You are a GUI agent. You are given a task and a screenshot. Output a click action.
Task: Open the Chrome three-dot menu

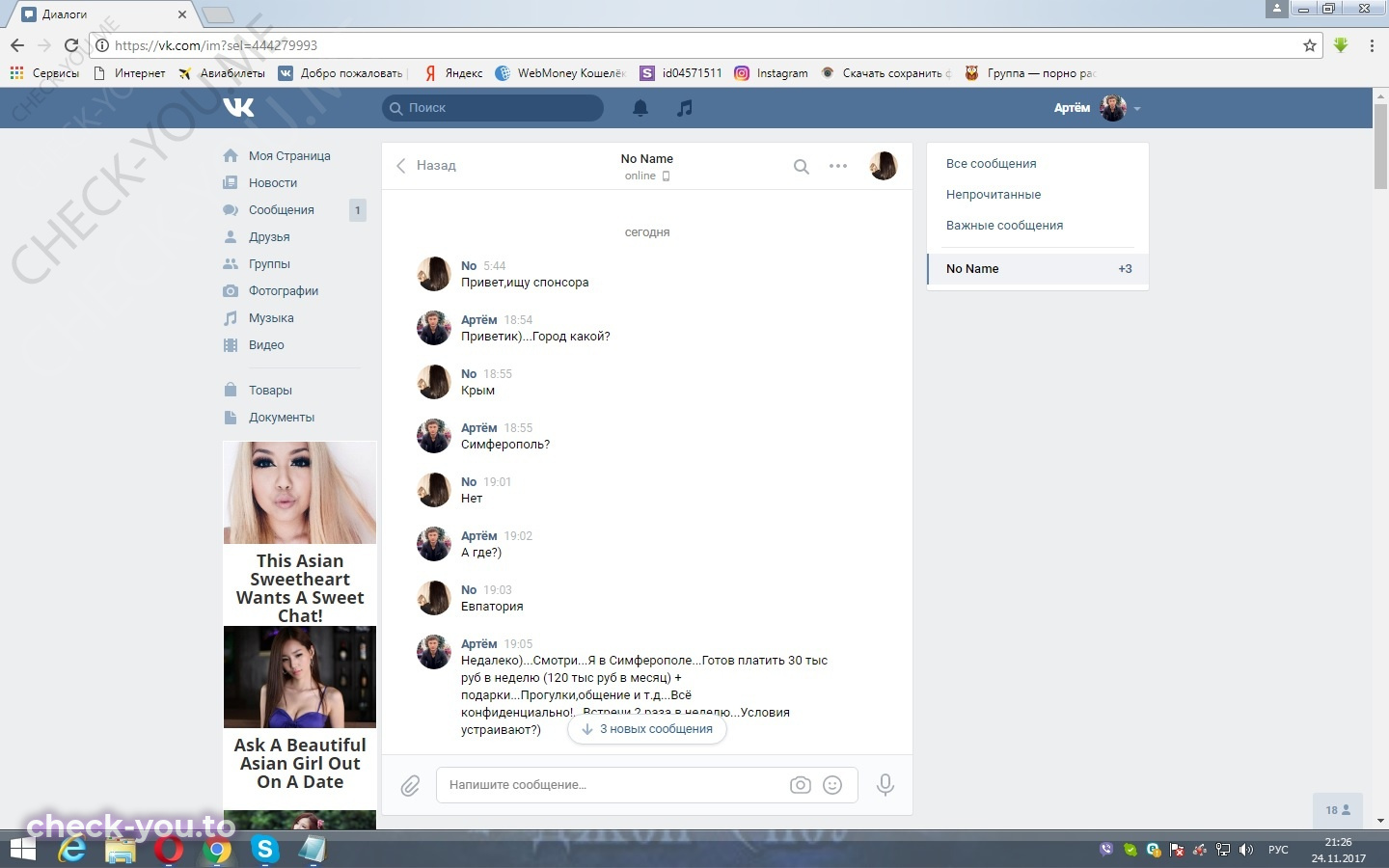1372,45
